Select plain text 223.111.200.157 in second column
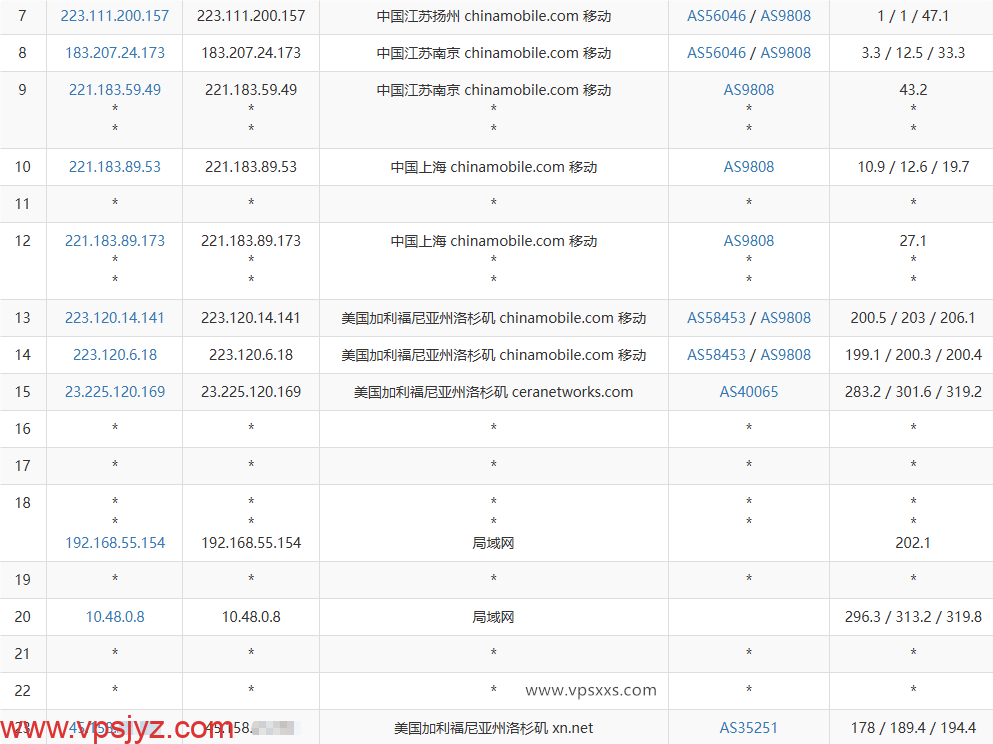Screen dimensions: 993x744 click(251, 16)
